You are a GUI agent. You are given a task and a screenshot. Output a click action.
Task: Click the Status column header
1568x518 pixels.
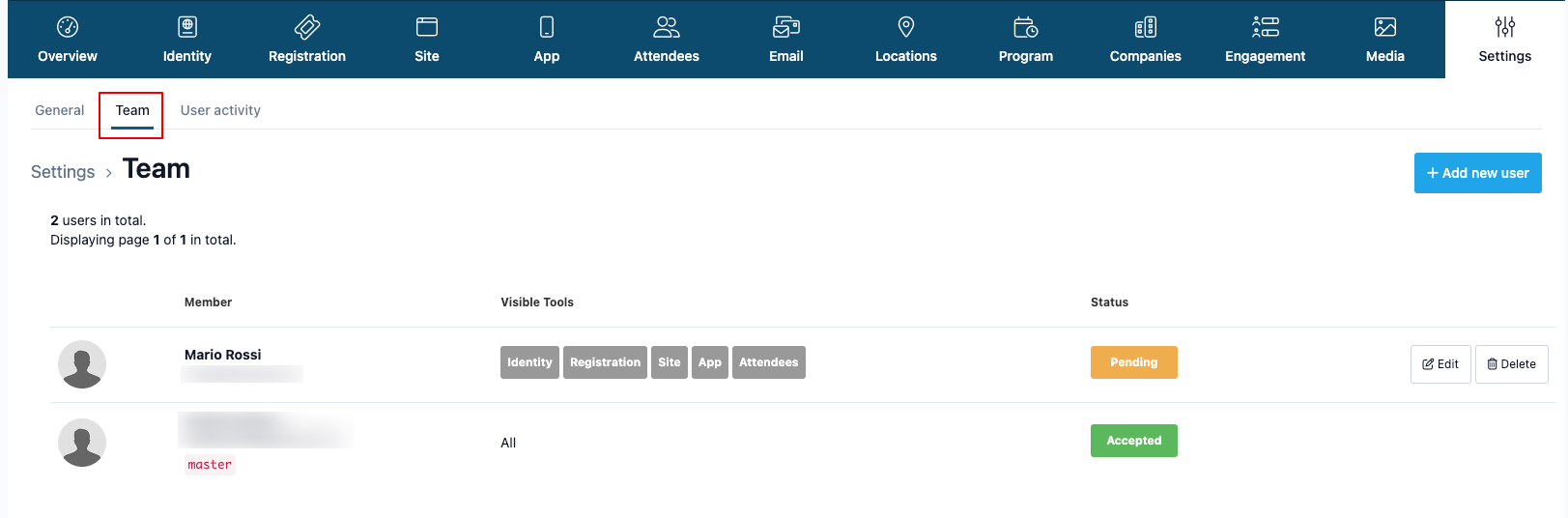1109,302
